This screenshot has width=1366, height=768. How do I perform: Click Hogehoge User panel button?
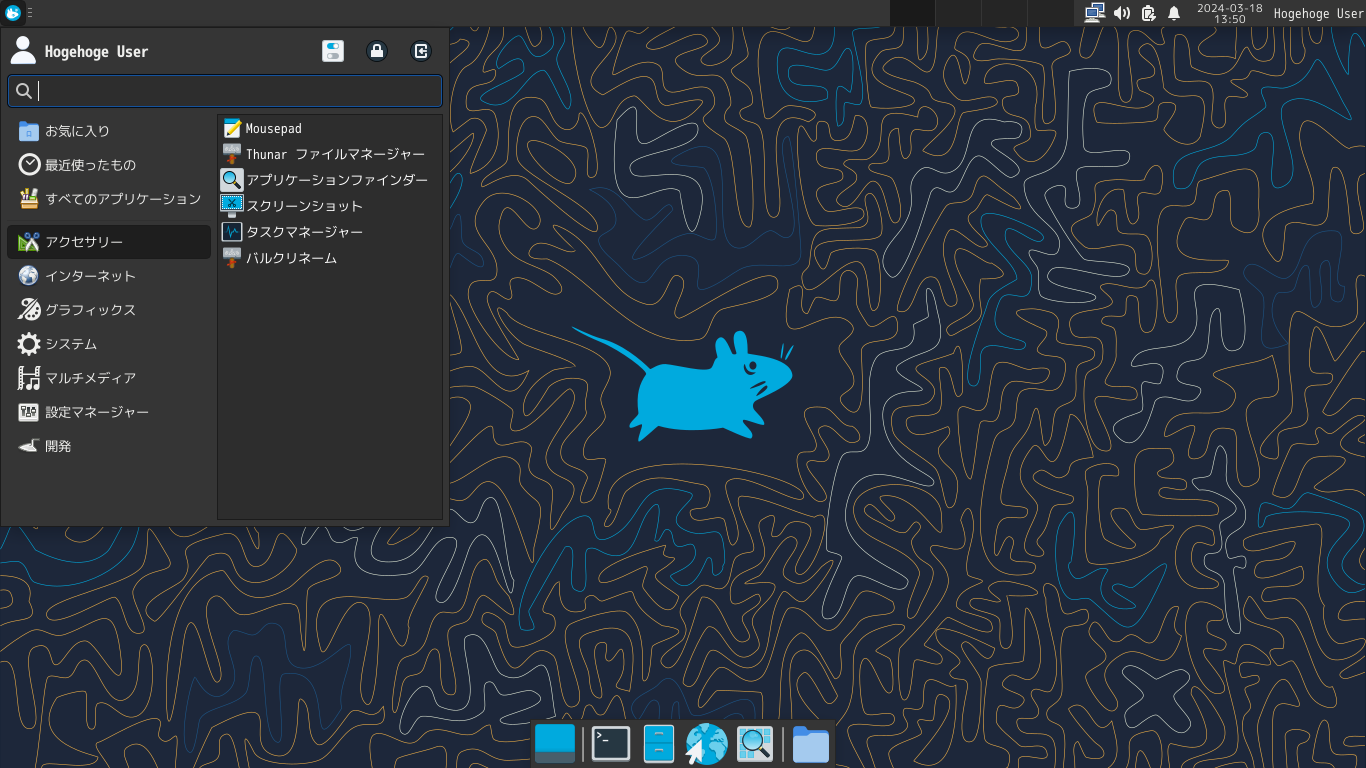[1318, 13]
